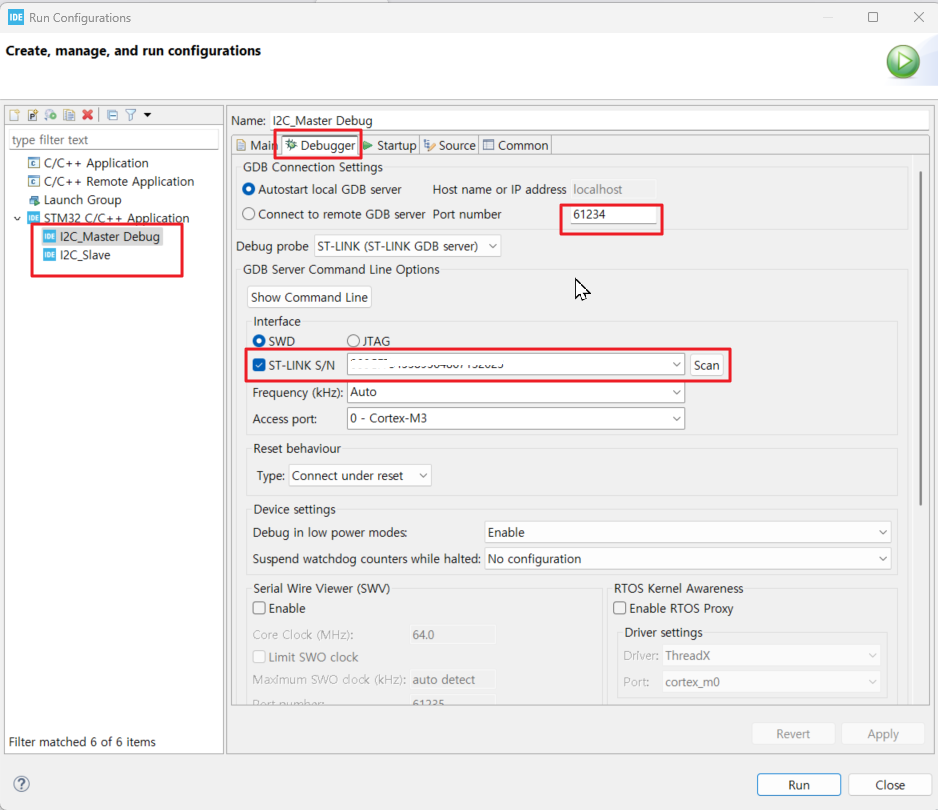This screenshot has height=810, width=938.
Task: Click the export launch configurations icon
Action: click(x=50, y=114)
